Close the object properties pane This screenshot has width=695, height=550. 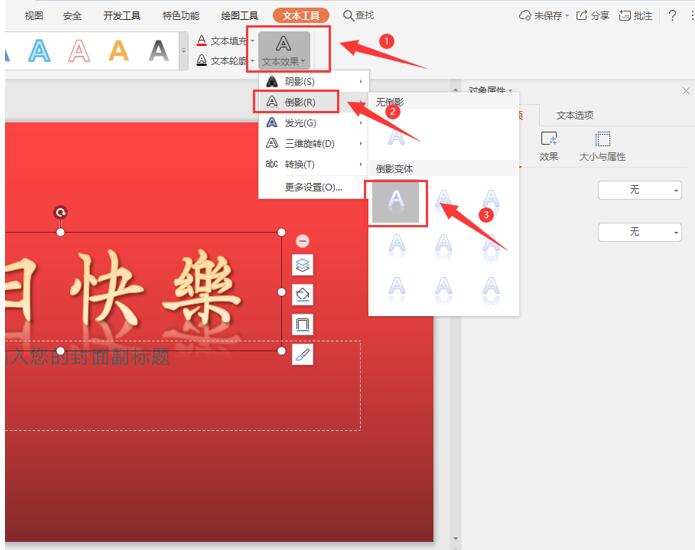click(686, 90)
